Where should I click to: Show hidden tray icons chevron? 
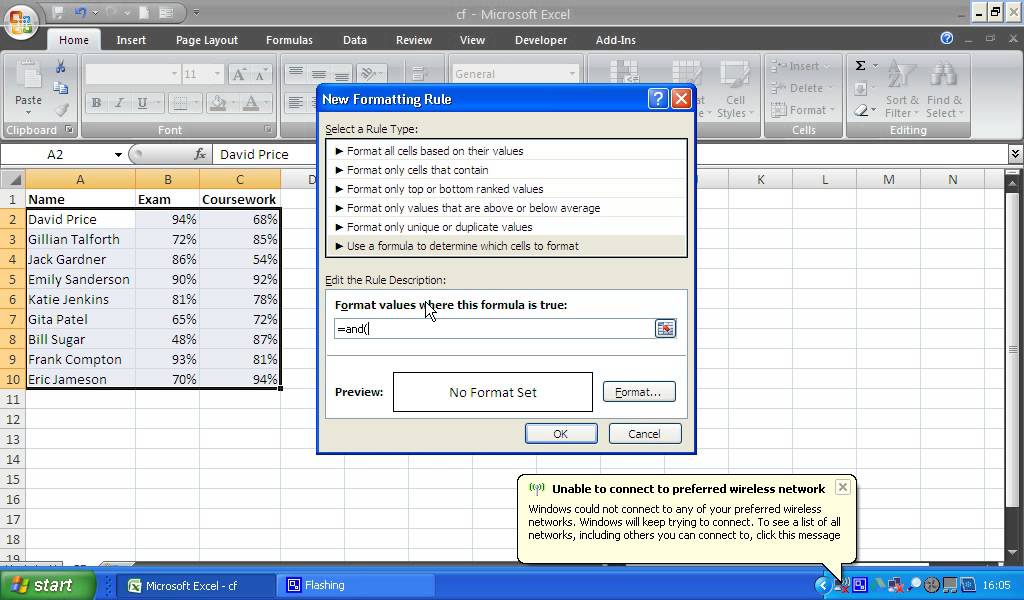[x=822, y=585]
